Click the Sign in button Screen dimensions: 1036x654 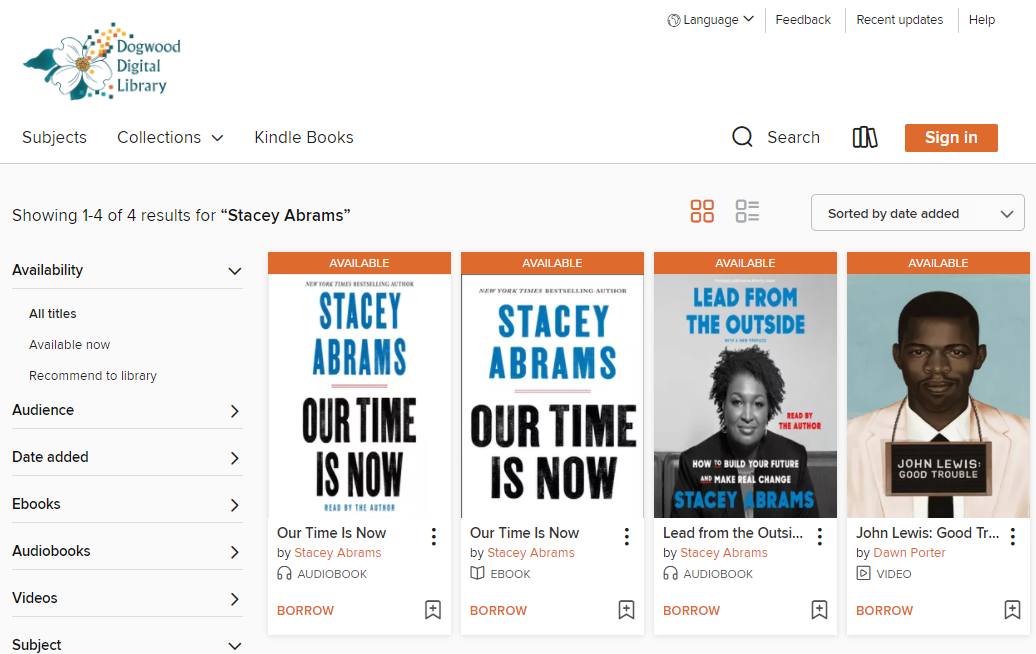click(x=951, y=138)
